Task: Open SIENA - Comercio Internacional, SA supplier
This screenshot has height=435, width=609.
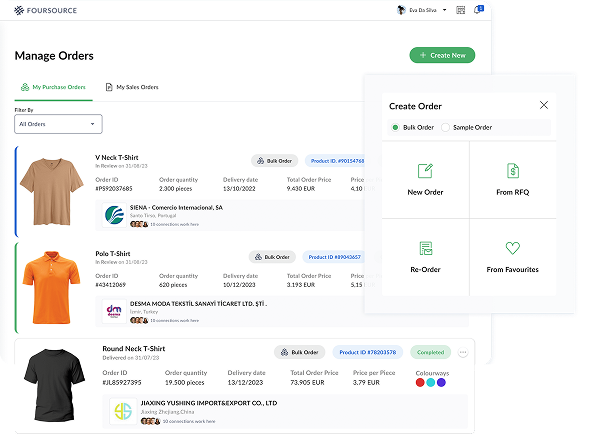Action: point(176,207)
